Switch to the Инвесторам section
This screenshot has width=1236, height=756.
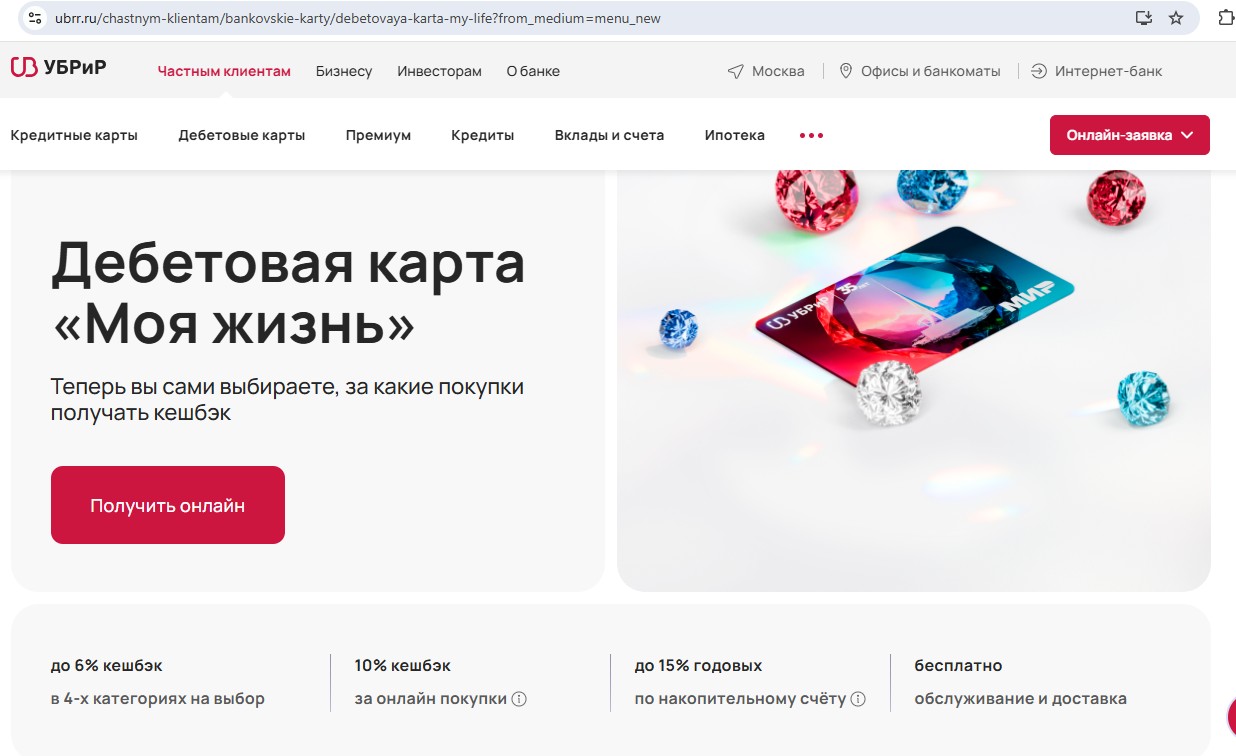click(439, 71)
